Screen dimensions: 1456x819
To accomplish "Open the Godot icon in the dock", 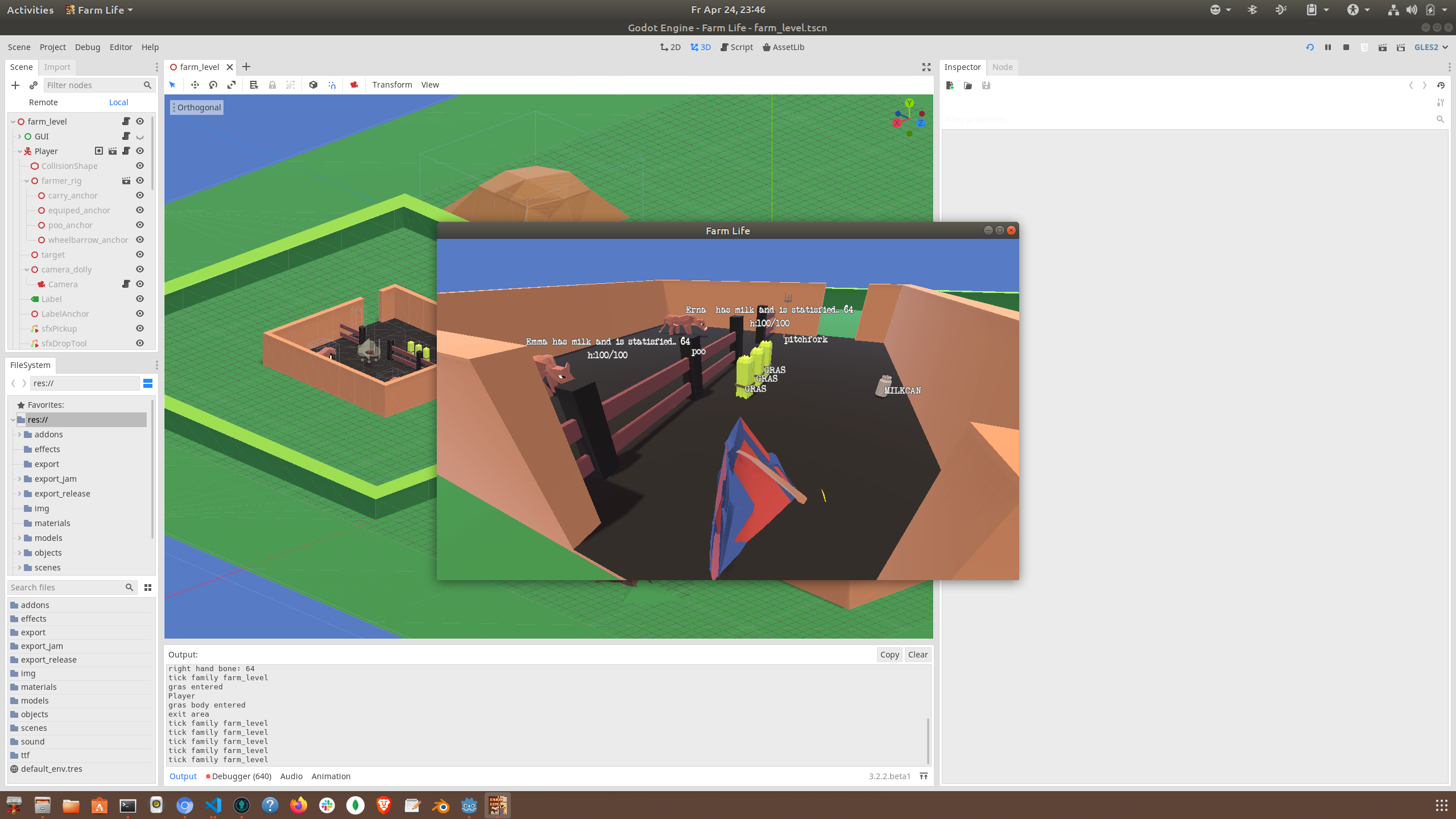I will 469,805.
